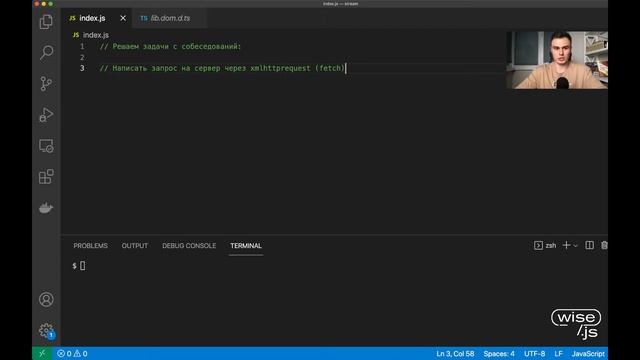Open the Search view in the activity bar
The image size is (640, 360).
tap(46, 52)
